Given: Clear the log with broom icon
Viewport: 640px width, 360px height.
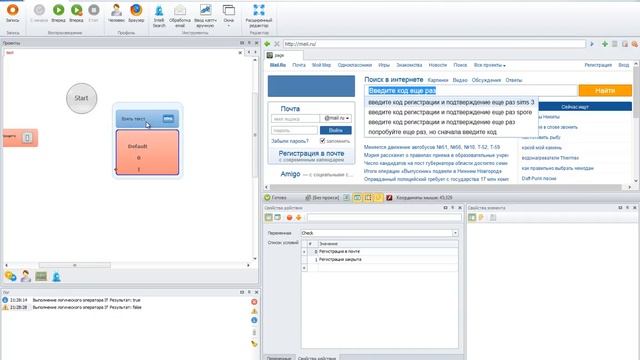Looking at the screenshot, I should [x=254, y=344].
